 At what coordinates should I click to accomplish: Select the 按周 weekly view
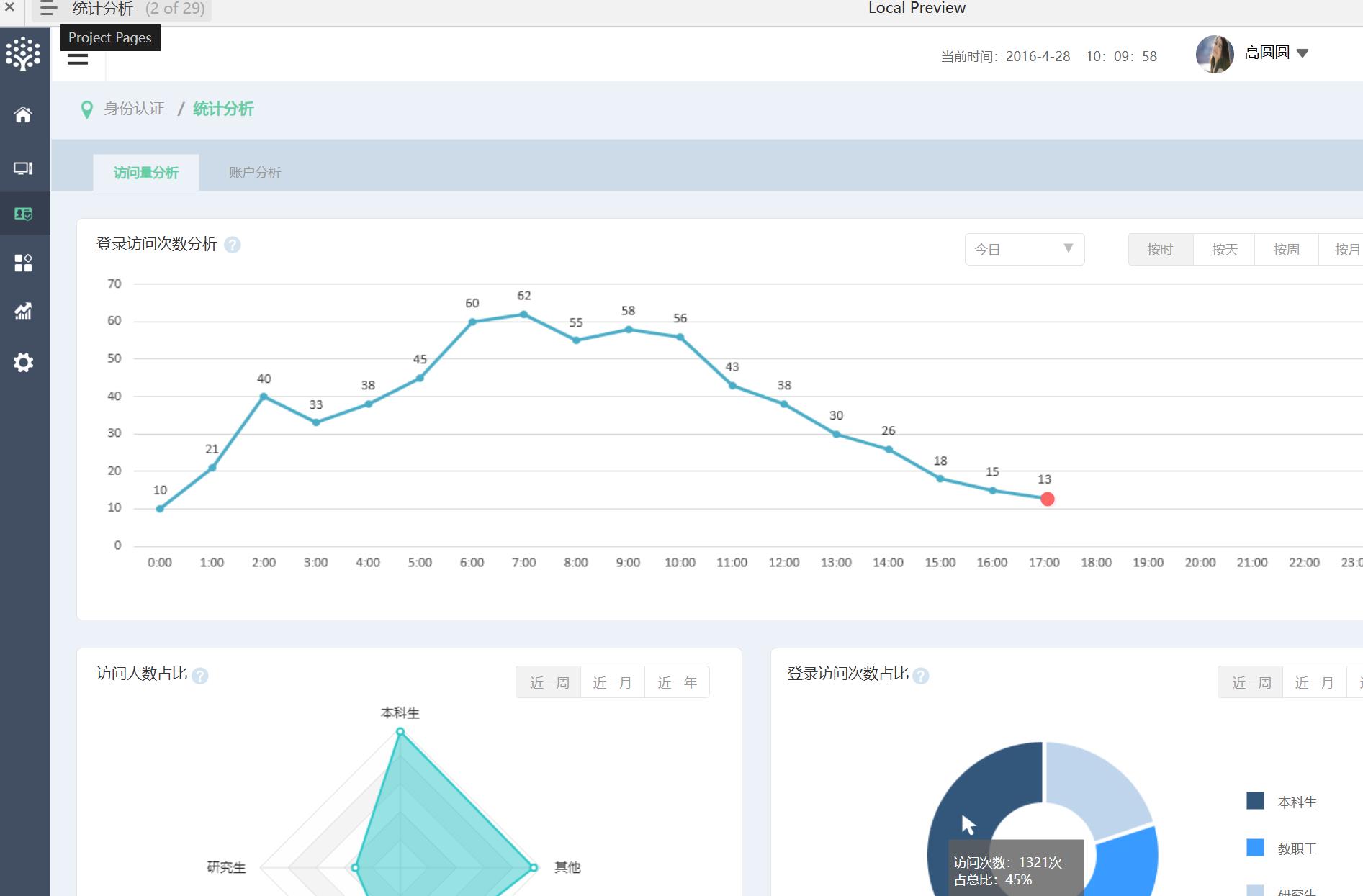click(x=1286, y=250)
